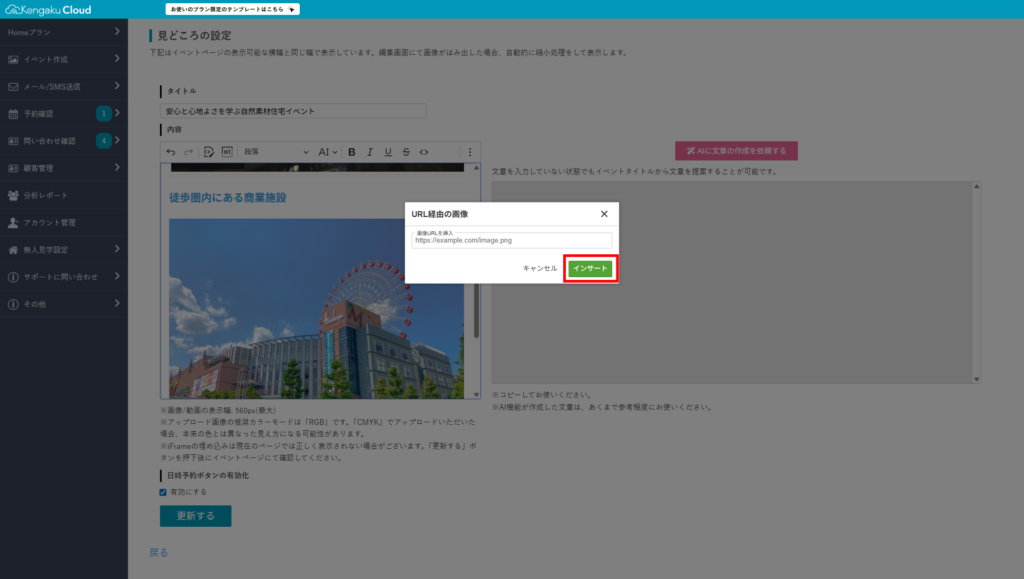Open source code view icon

coord(424,152)
